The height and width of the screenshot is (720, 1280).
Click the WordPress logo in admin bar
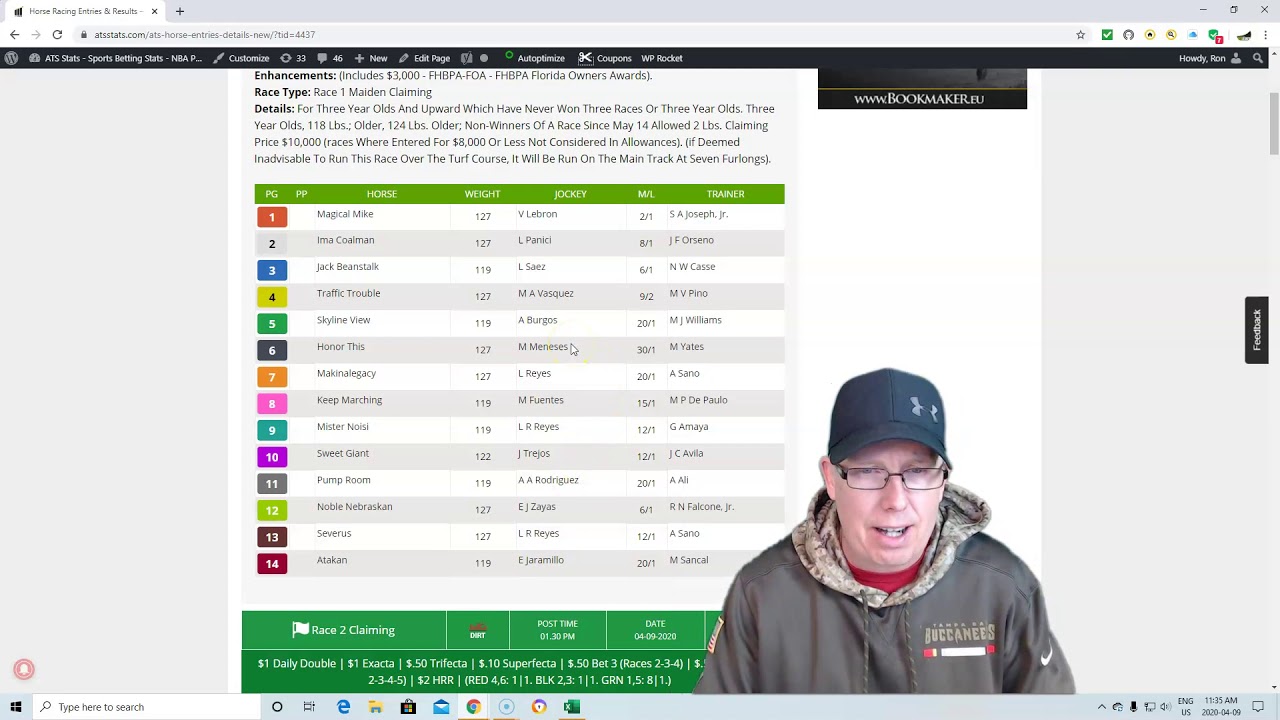(x=11, y=58)
